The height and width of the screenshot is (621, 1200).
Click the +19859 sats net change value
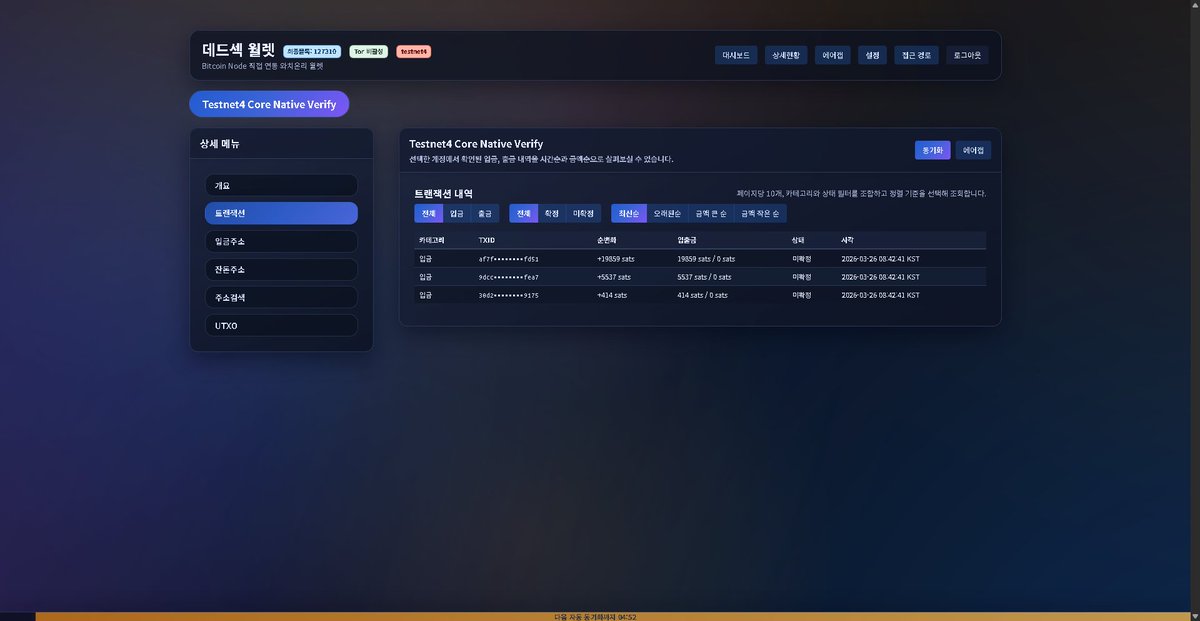point(615,259)
